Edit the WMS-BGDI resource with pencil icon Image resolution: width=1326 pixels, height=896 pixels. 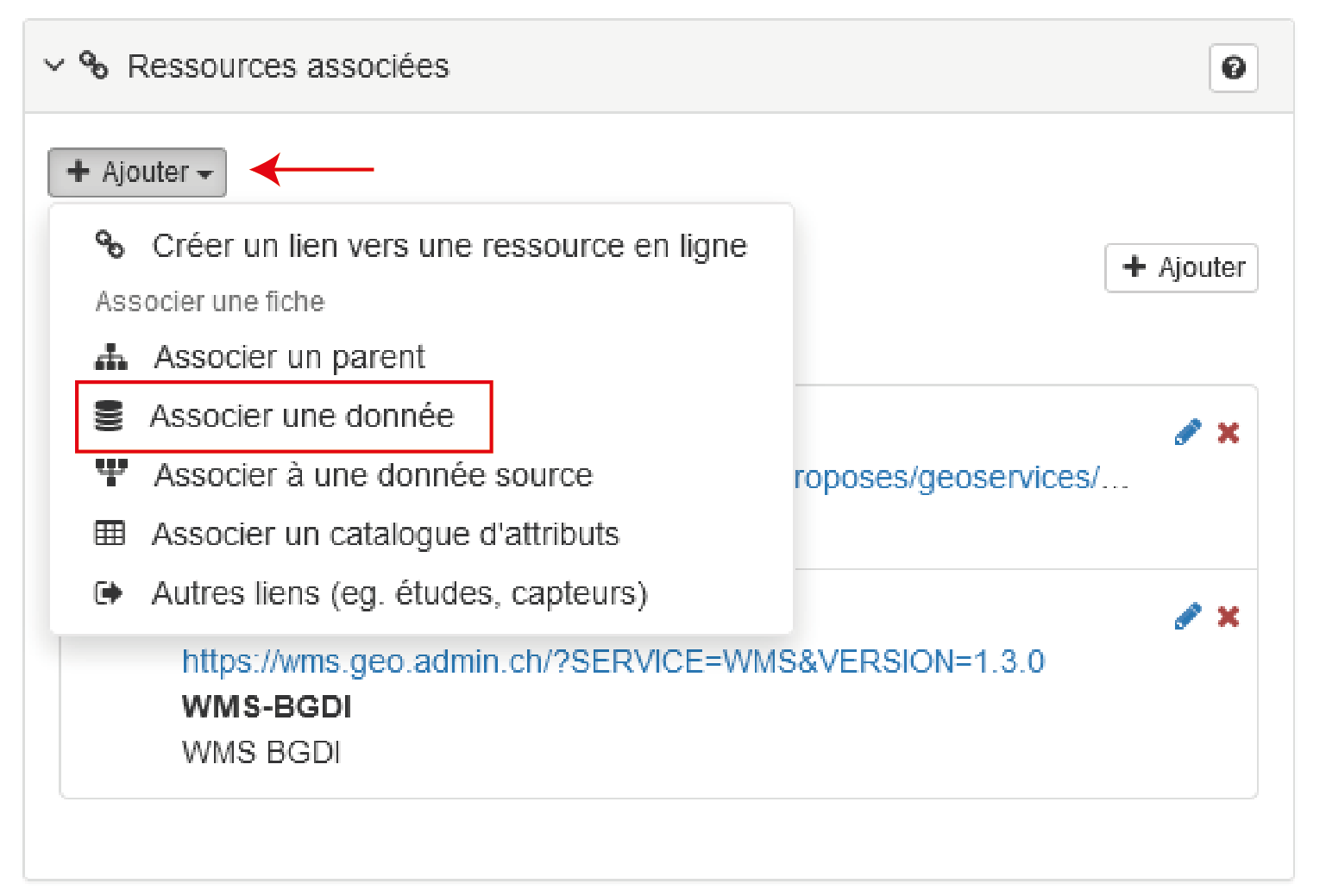tap(1187, 617)
